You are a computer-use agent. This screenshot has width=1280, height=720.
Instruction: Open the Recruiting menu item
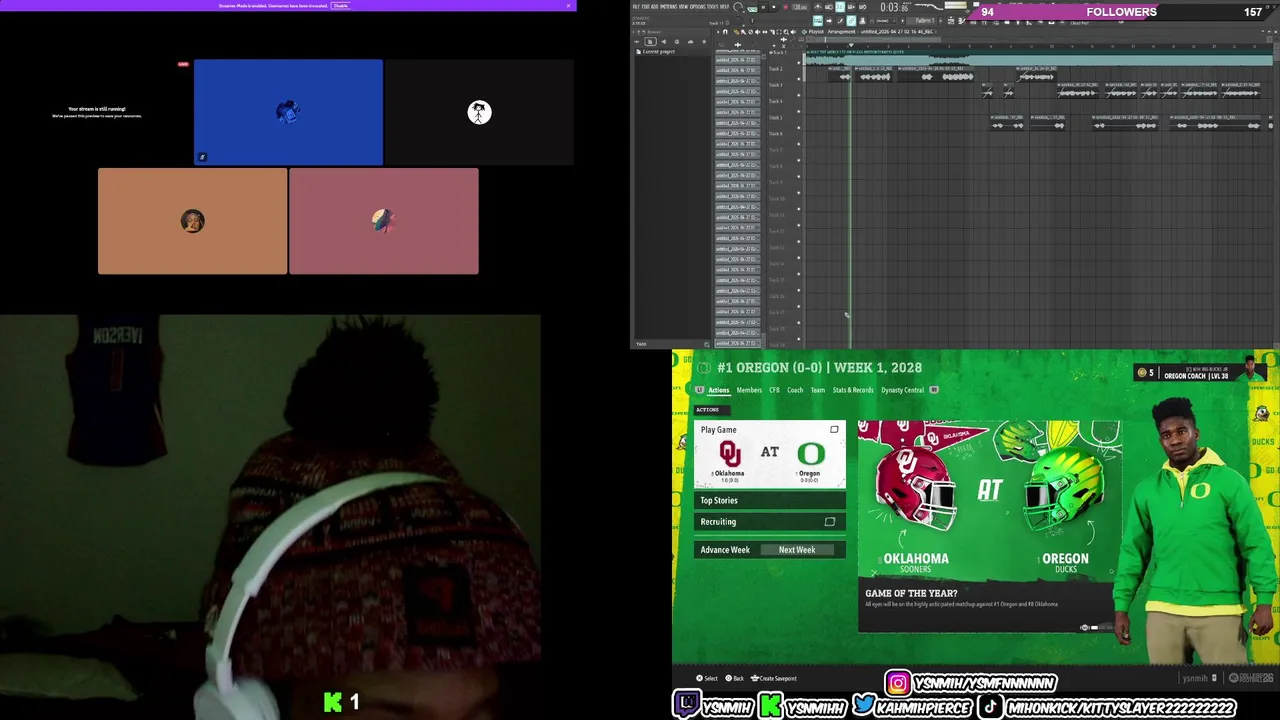(770, 521)
